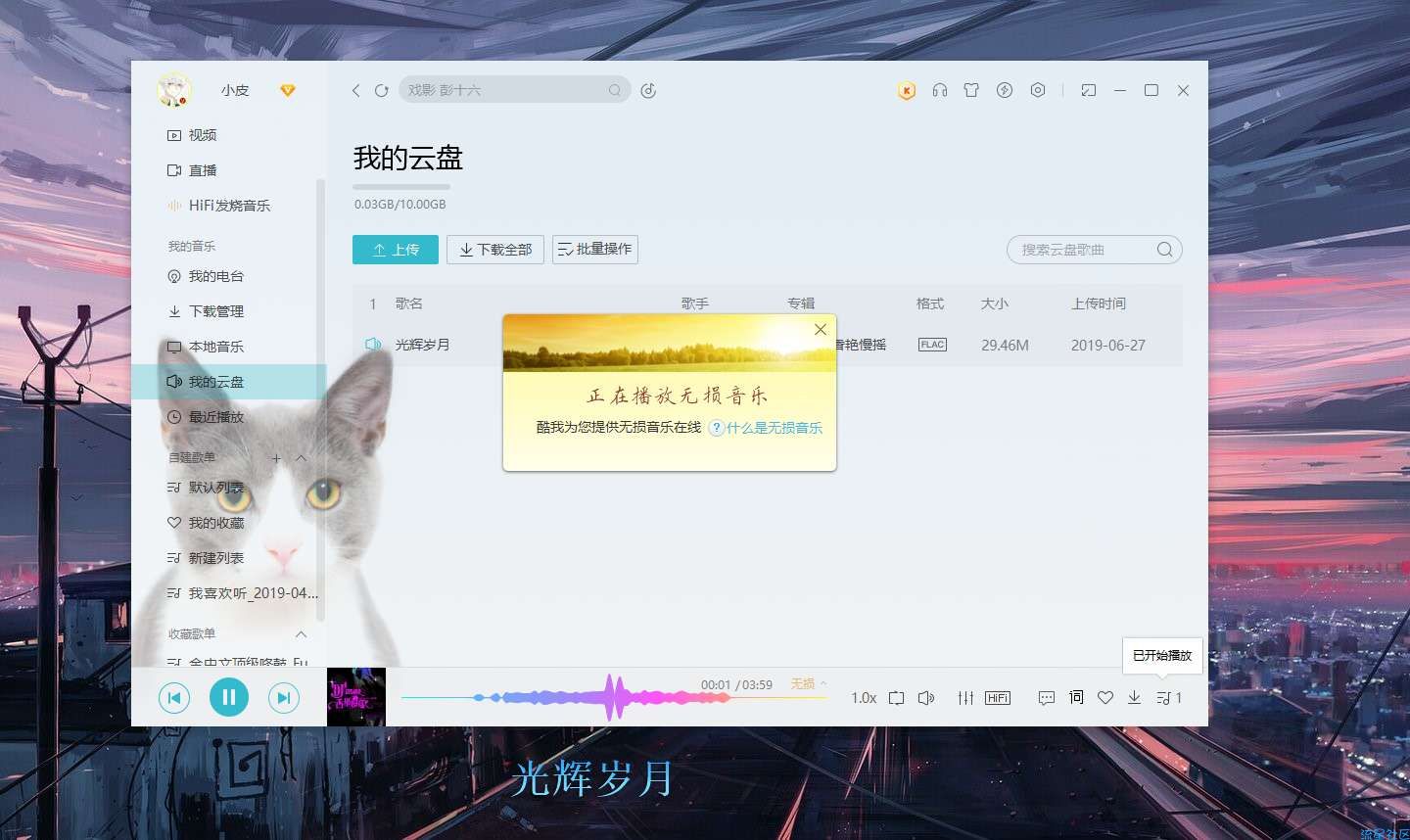The image size is (1410, 840).
Task: Click the FLAC format badge
Action: point(932,345)
